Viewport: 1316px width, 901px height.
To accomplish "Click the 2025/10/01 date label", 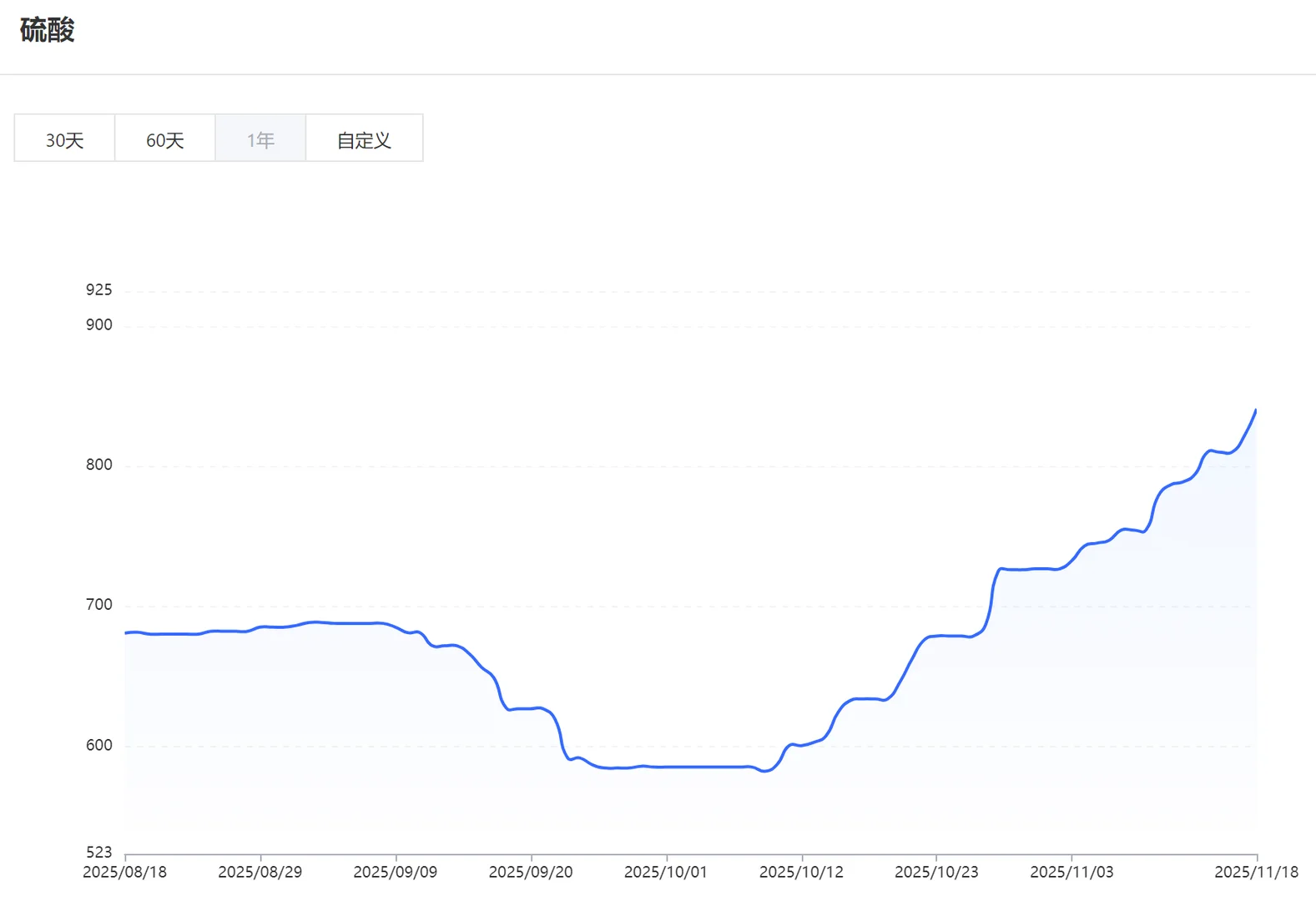I will point(666,872).
